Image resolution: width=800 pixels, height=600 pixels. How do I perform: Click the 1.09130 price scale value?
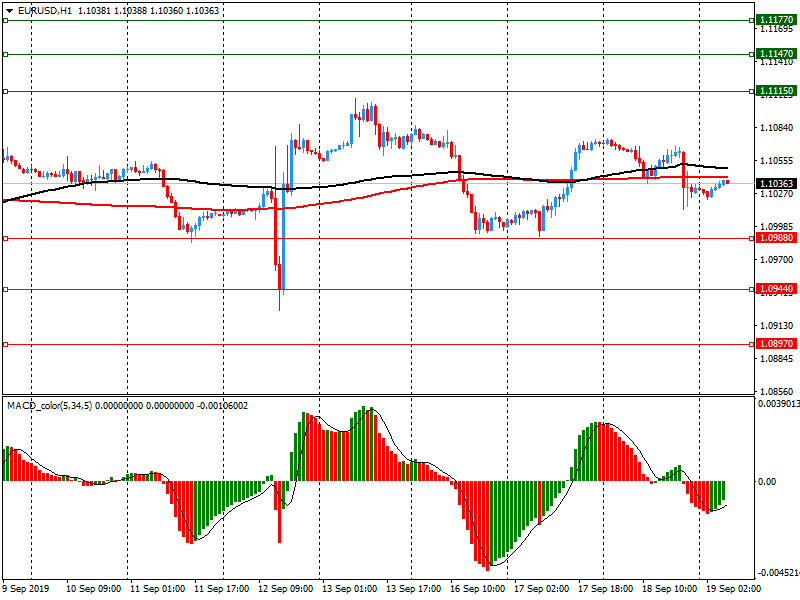[777, 326]
